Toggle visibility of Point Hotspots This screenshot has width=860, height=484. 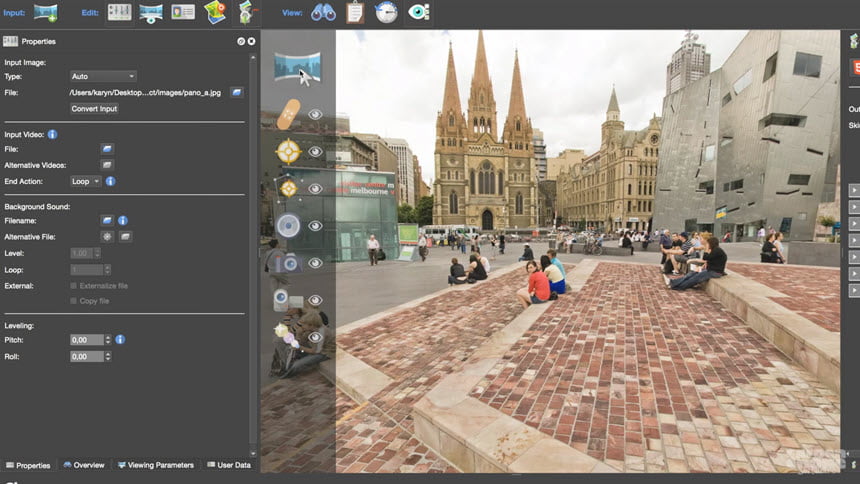pyautogui.click(x=315, y=151)
